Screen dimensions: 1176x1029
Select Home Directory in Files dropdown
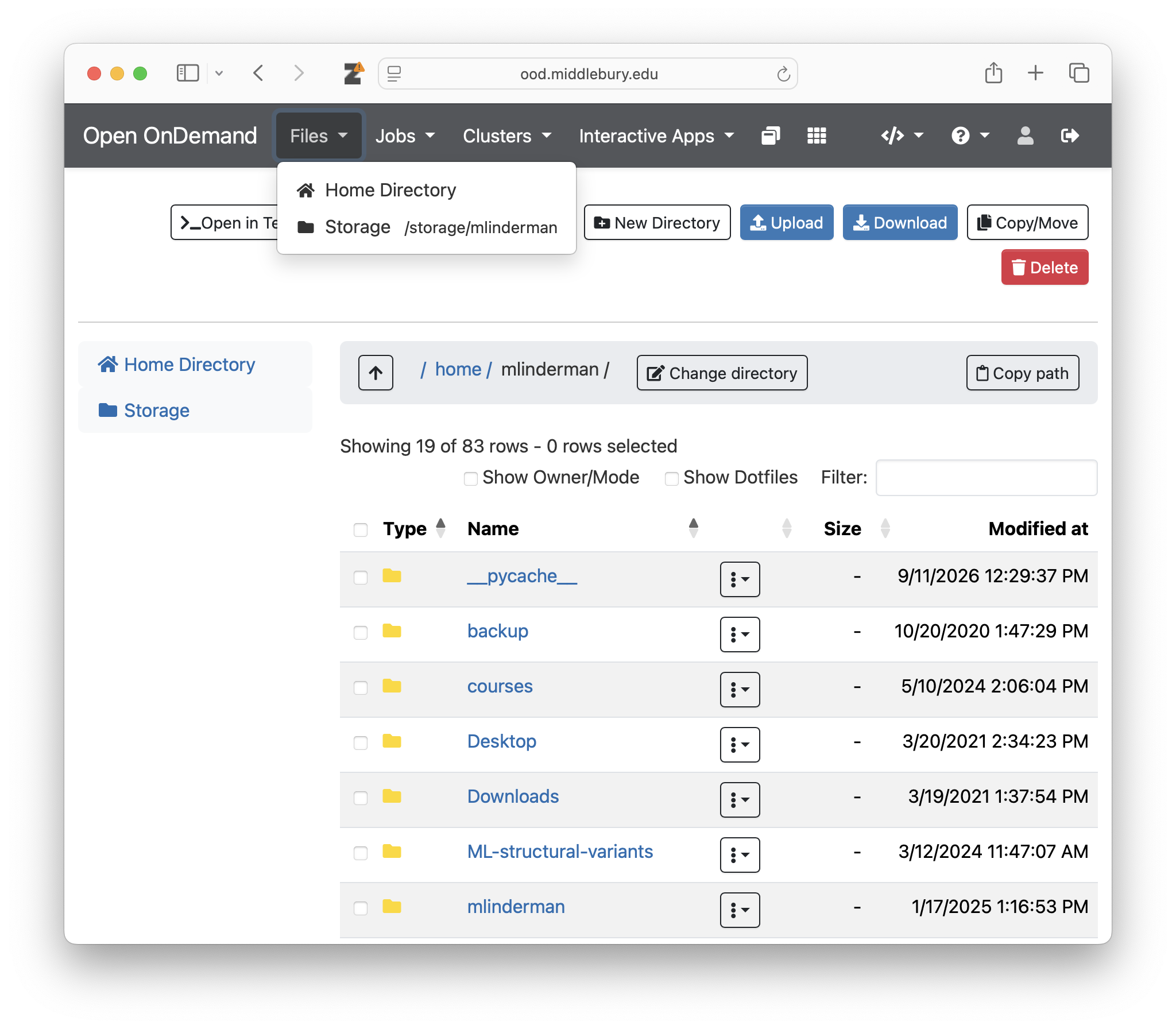427,190
